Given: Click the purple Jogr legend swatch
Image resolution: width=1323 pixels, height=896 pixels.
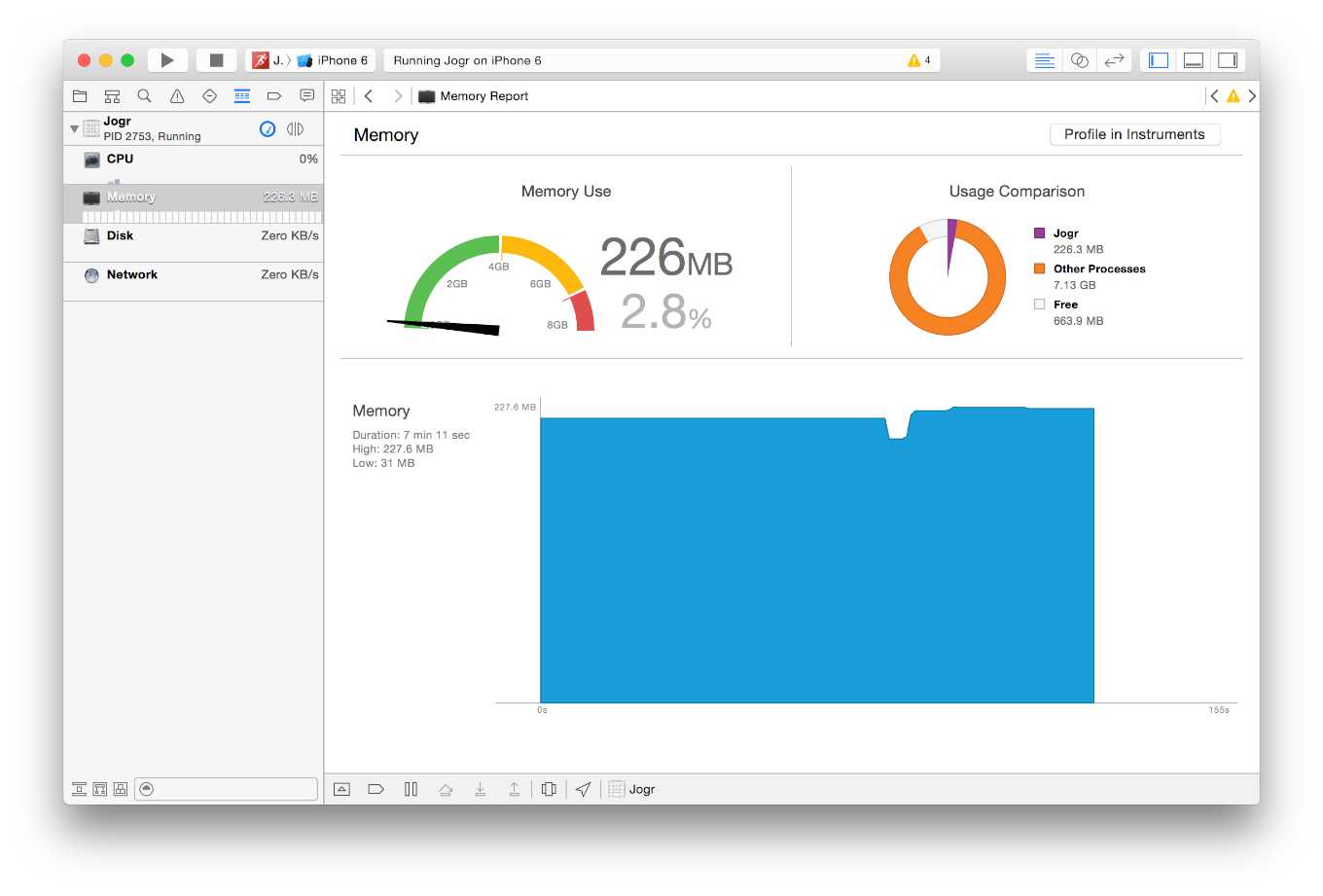Looking at the screenshot, I should click(x=1039, y=233).
